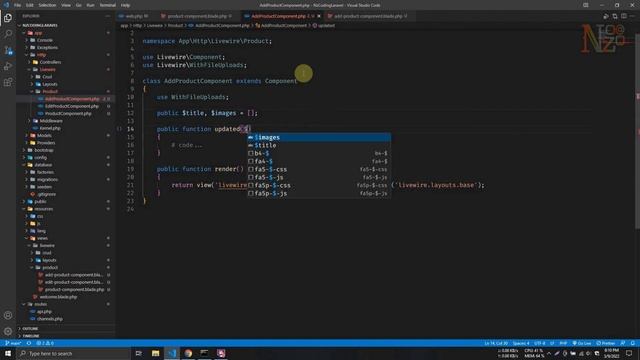Choose the fa5p-$-js snippet suggestion

pos(319,193)
